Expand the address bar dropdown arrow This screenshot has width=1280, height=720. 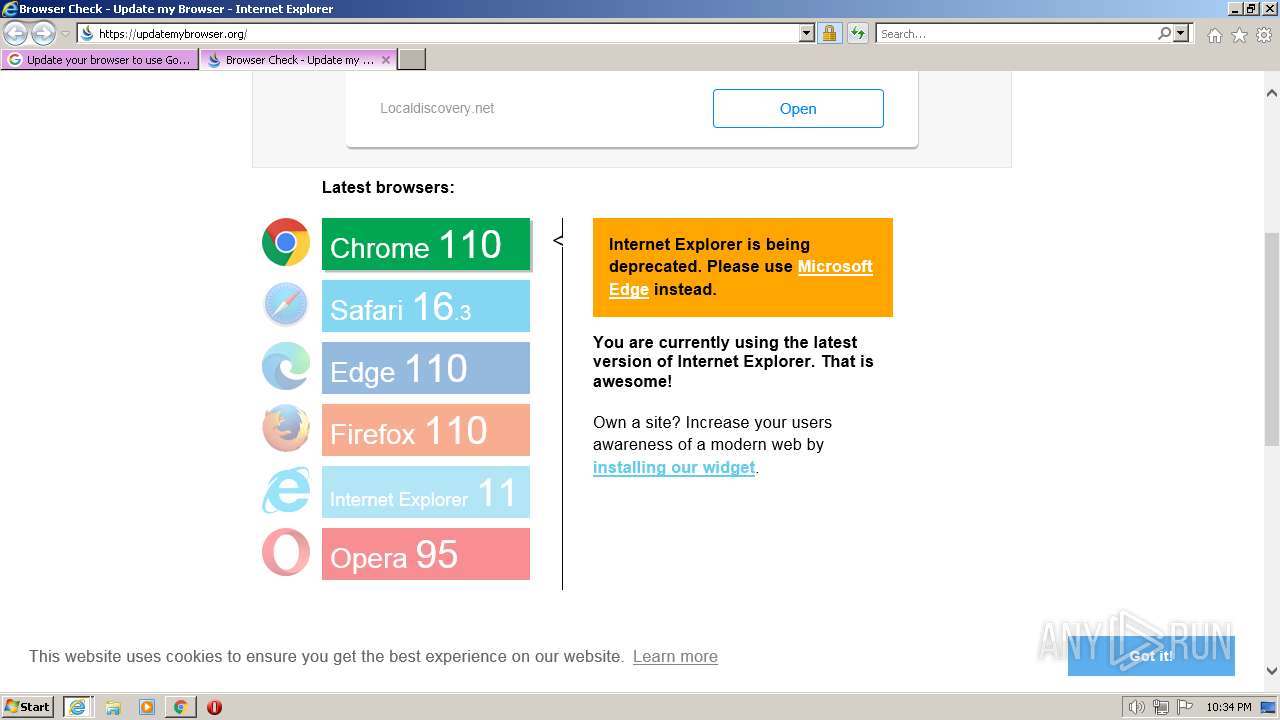coord(807,33)
